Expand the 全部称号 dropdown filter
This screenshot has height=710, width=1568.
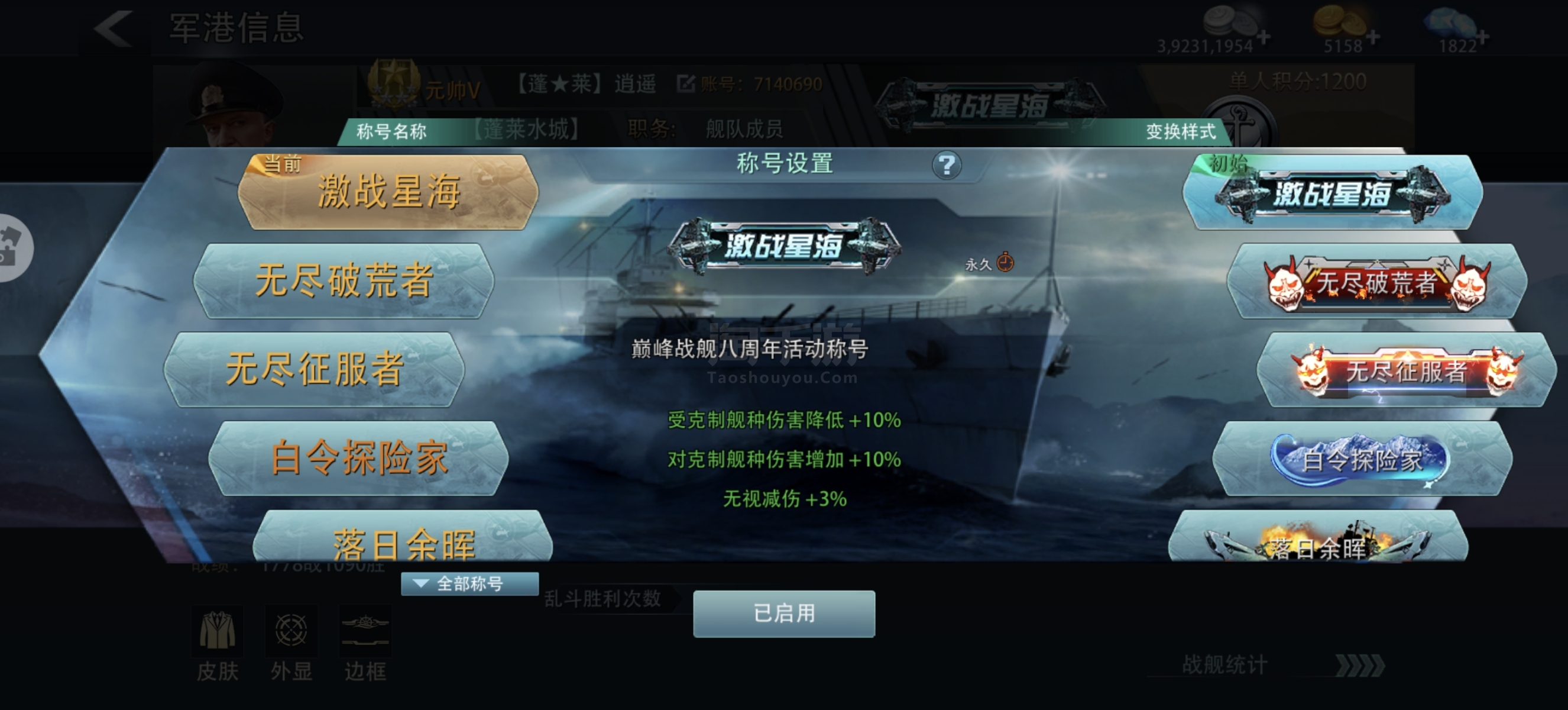(469, 583)
